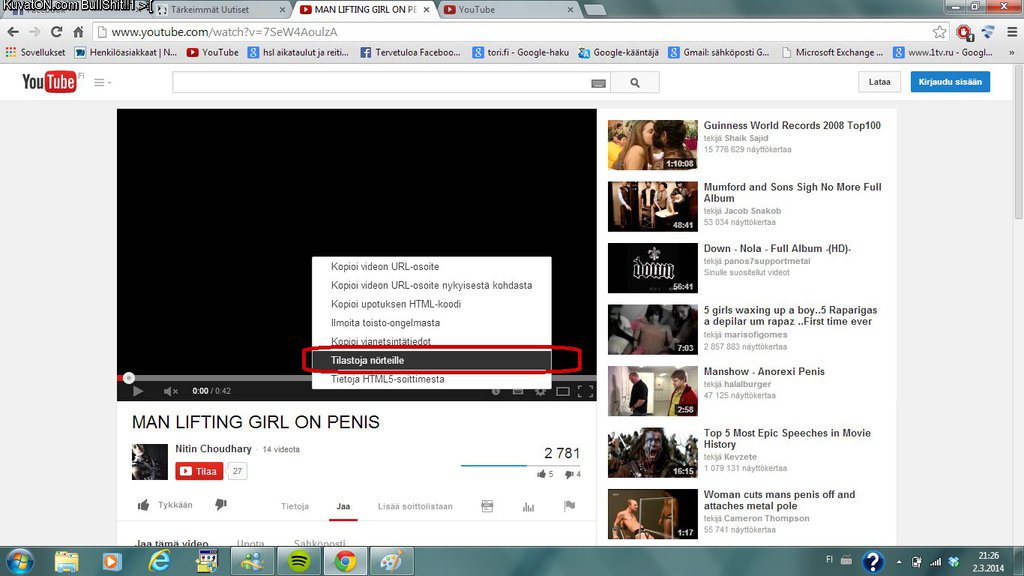Expand the YouTube guide menu
The image size is (1024, 576).
102,83
